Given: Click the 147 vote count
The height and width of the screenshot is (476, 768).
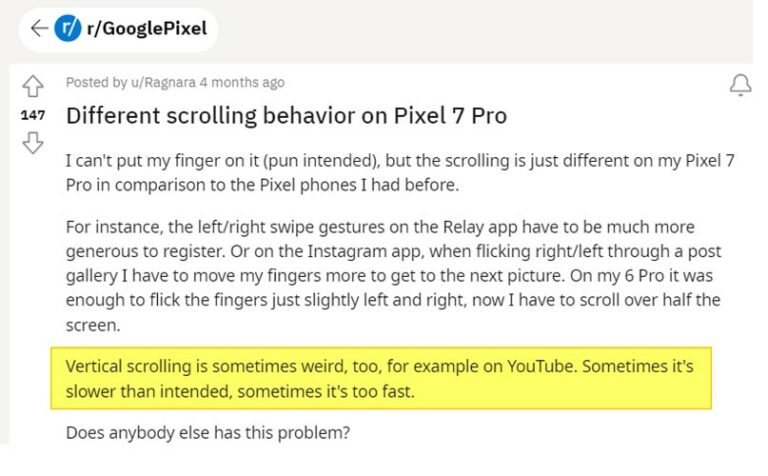Looking at the screenshot, I should coord(33,115).
